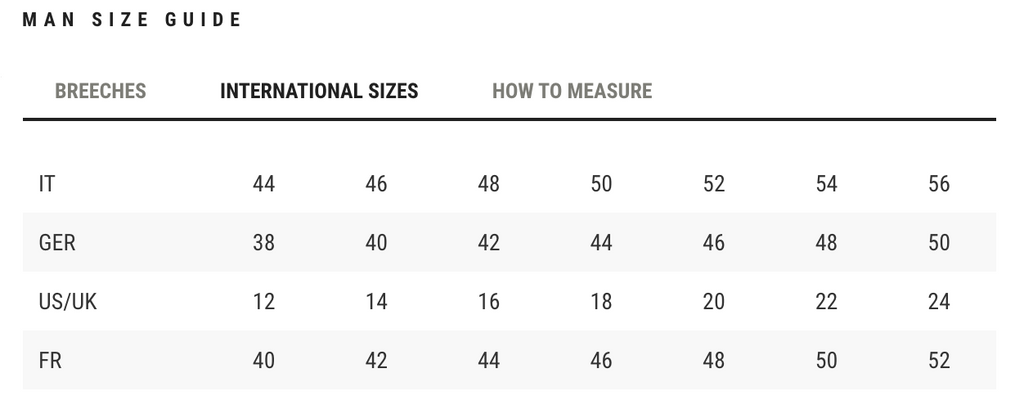1024x409 pixels.
Task: Click IT size 50
Action: 601,184
